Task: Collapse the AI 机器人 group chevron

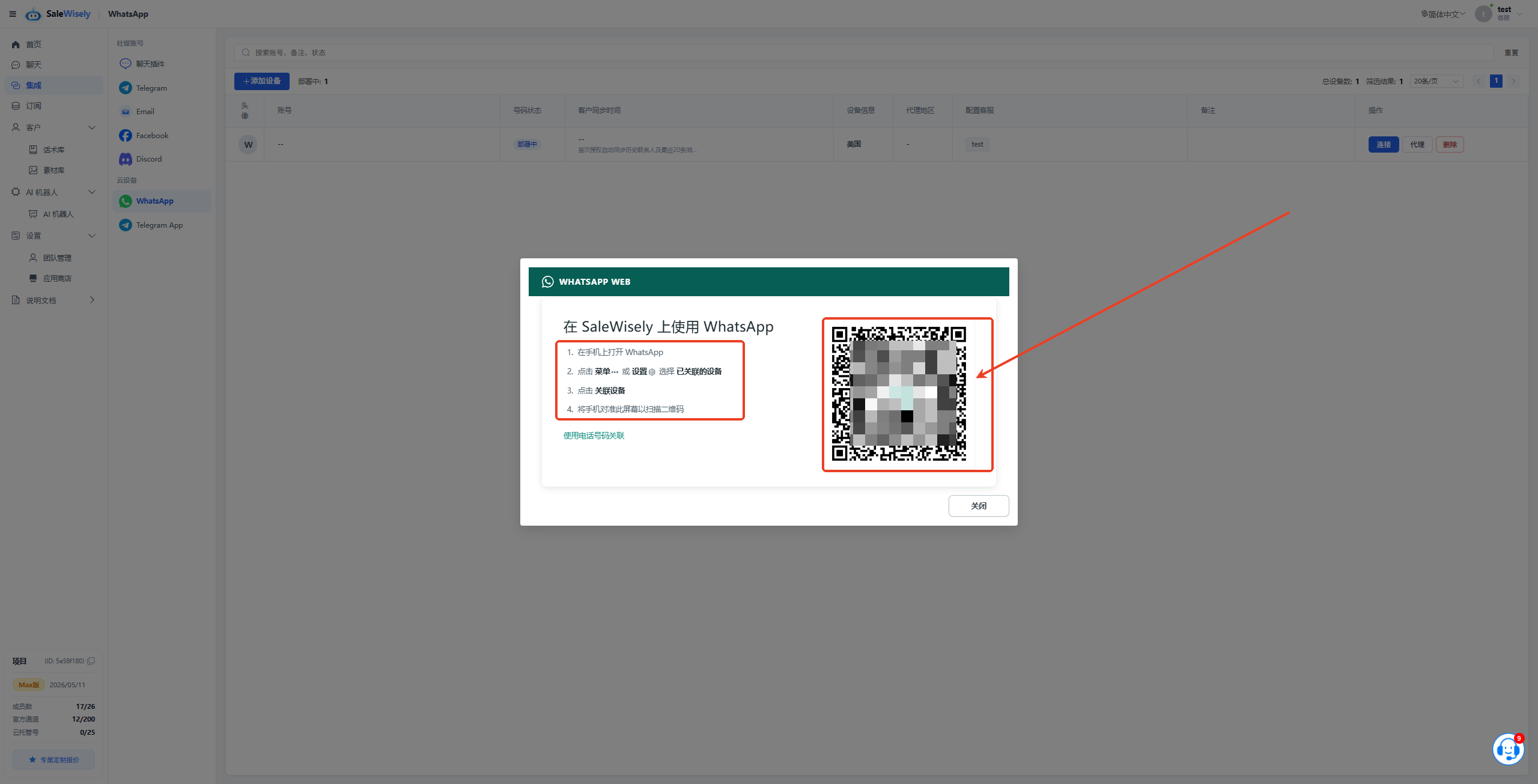Action: coord(92,192)
